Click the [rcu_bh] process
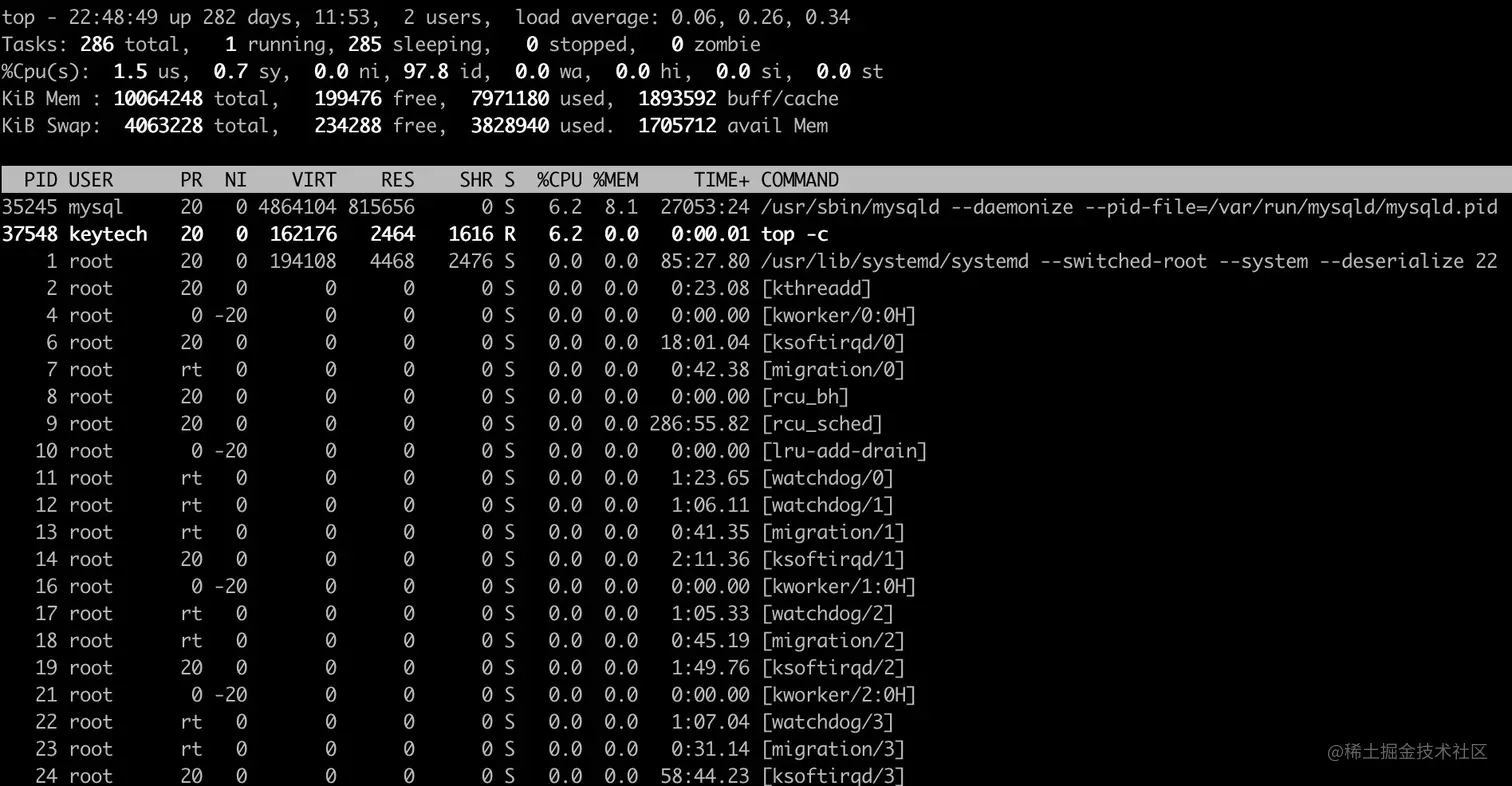Image resolution: width=1512 pixels, height=786 pixels. pos(805,396)
